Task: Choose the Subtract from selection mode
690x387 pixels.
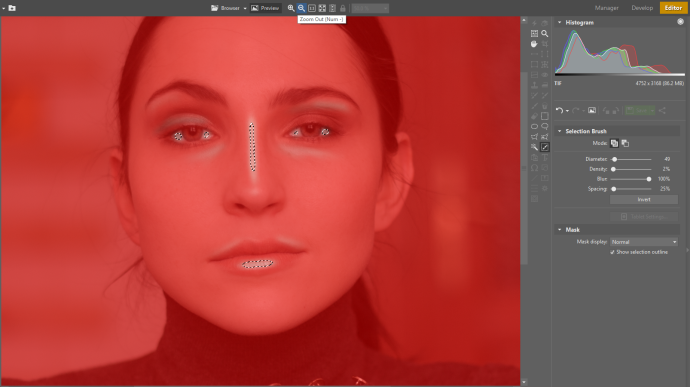Action: tap(625, 143)
